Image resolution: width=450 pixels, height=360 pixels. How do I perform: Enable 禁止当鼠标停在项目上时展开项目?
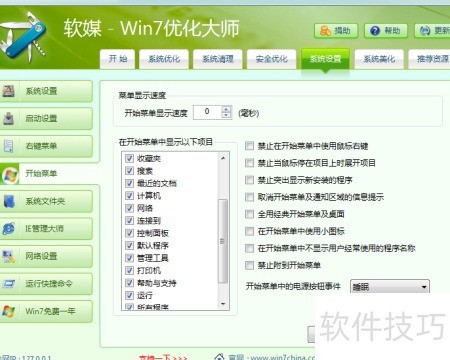point(249,163)
